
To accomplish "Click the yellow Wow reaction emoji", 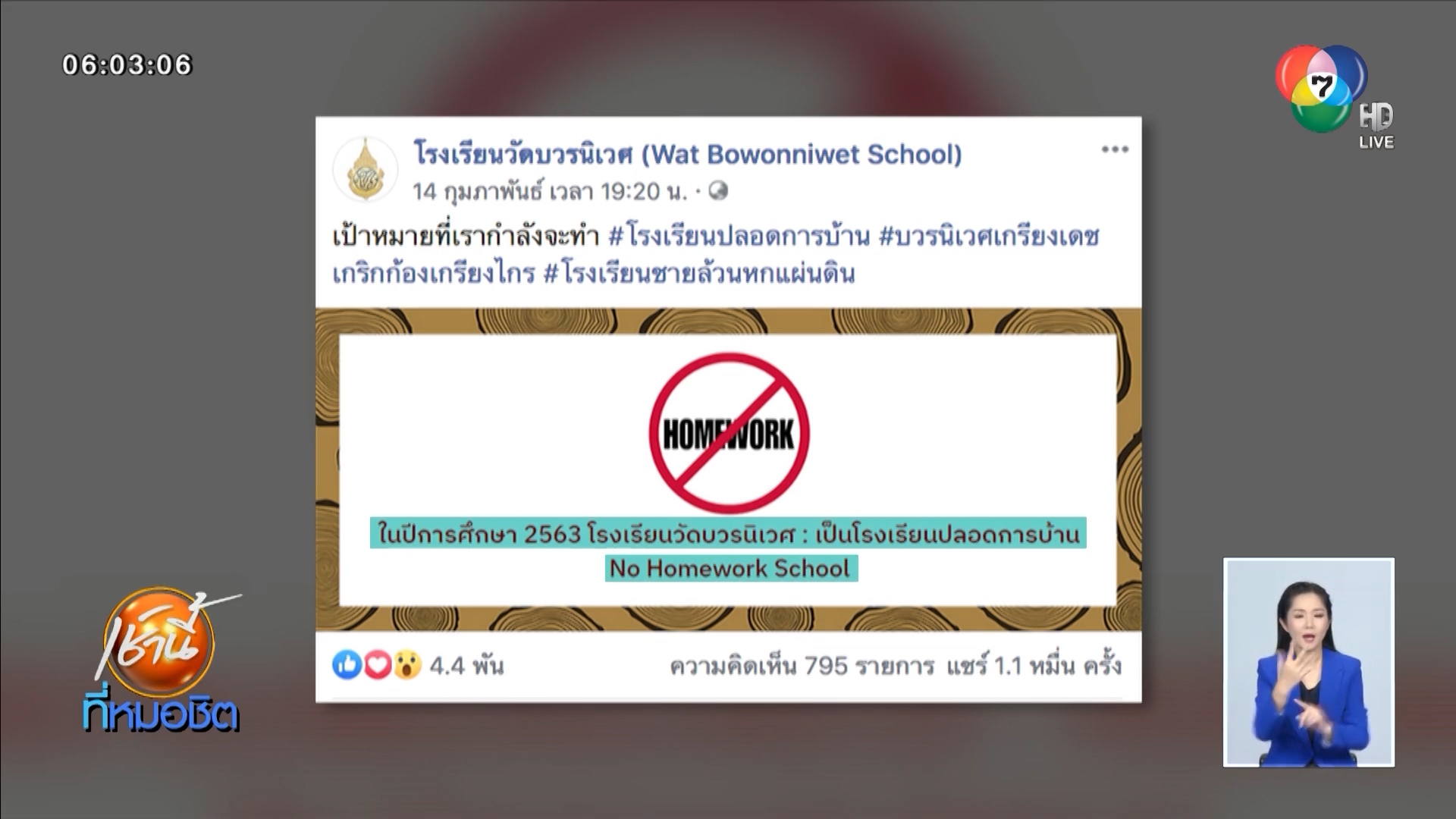I will [x=407, y=665].
